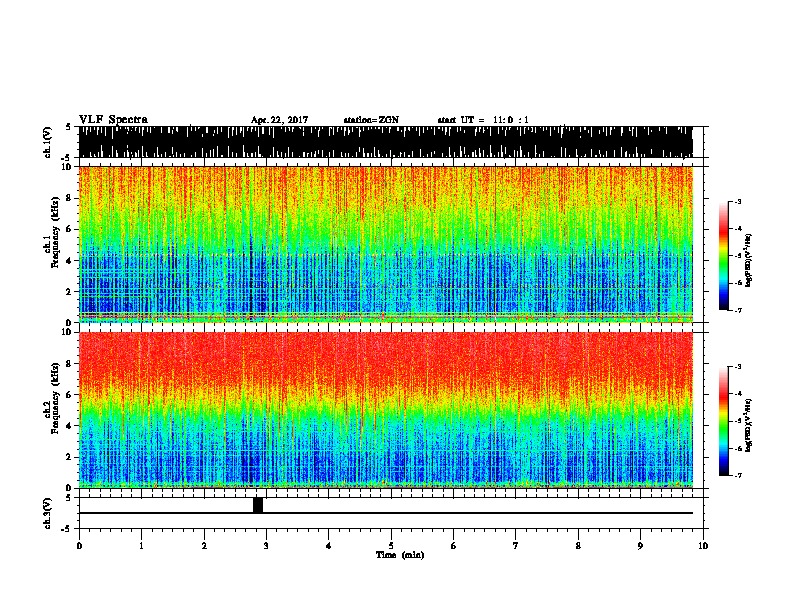Click the time axis tick label '9'
Screen dimensions: 792x612
coord(640,546)
